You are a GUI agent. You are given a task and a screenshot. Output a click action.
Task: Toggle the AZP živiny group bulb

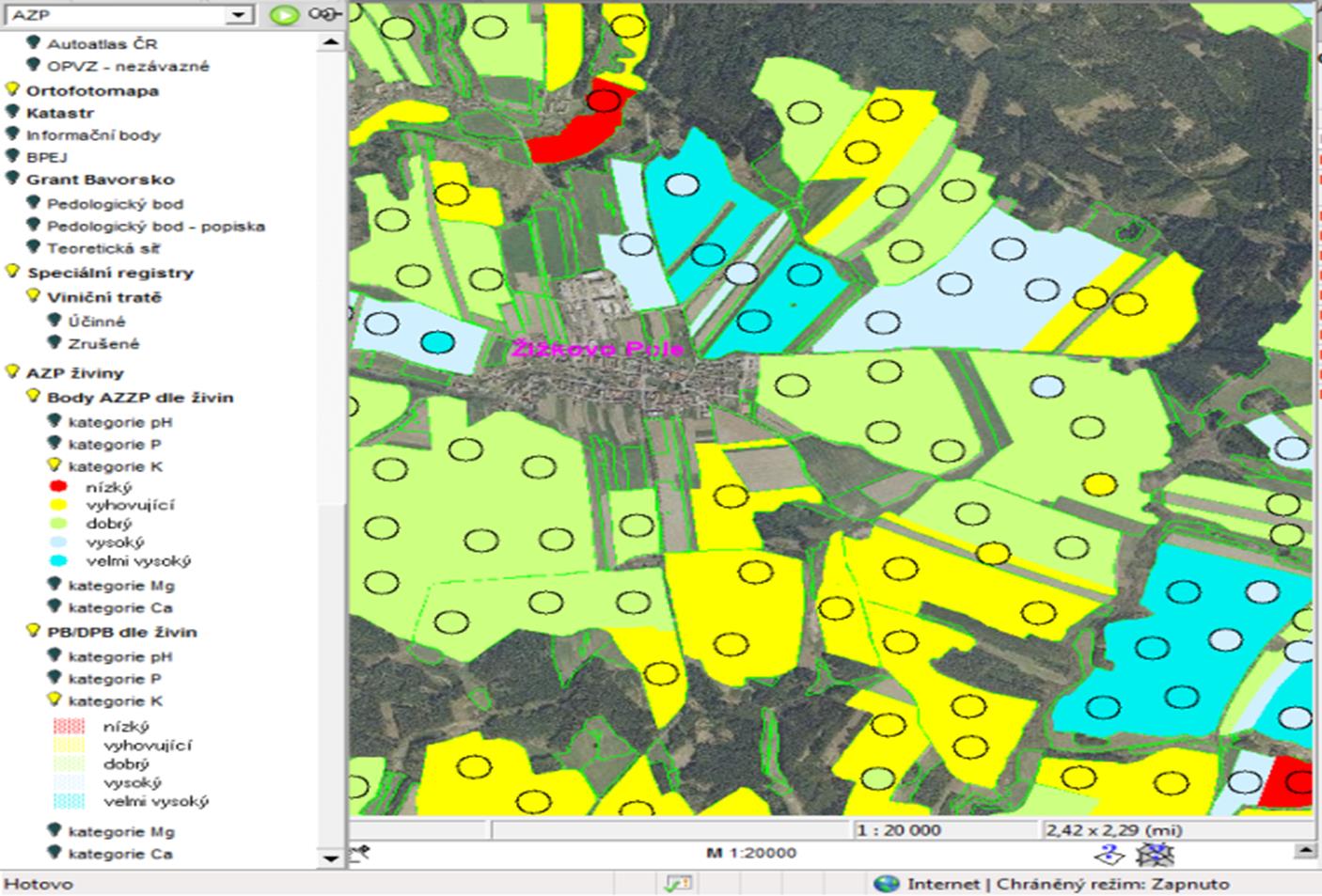(12, 371)
